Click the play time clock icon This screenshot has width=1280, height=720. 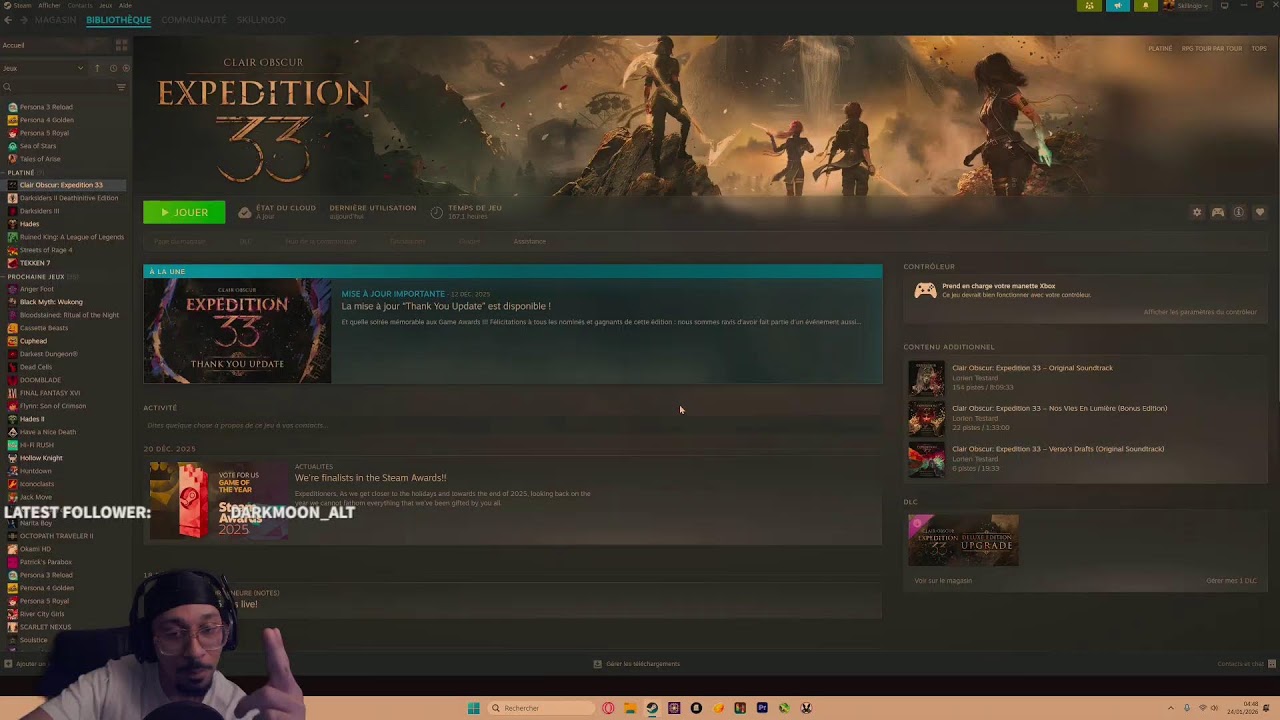[436, 212]
